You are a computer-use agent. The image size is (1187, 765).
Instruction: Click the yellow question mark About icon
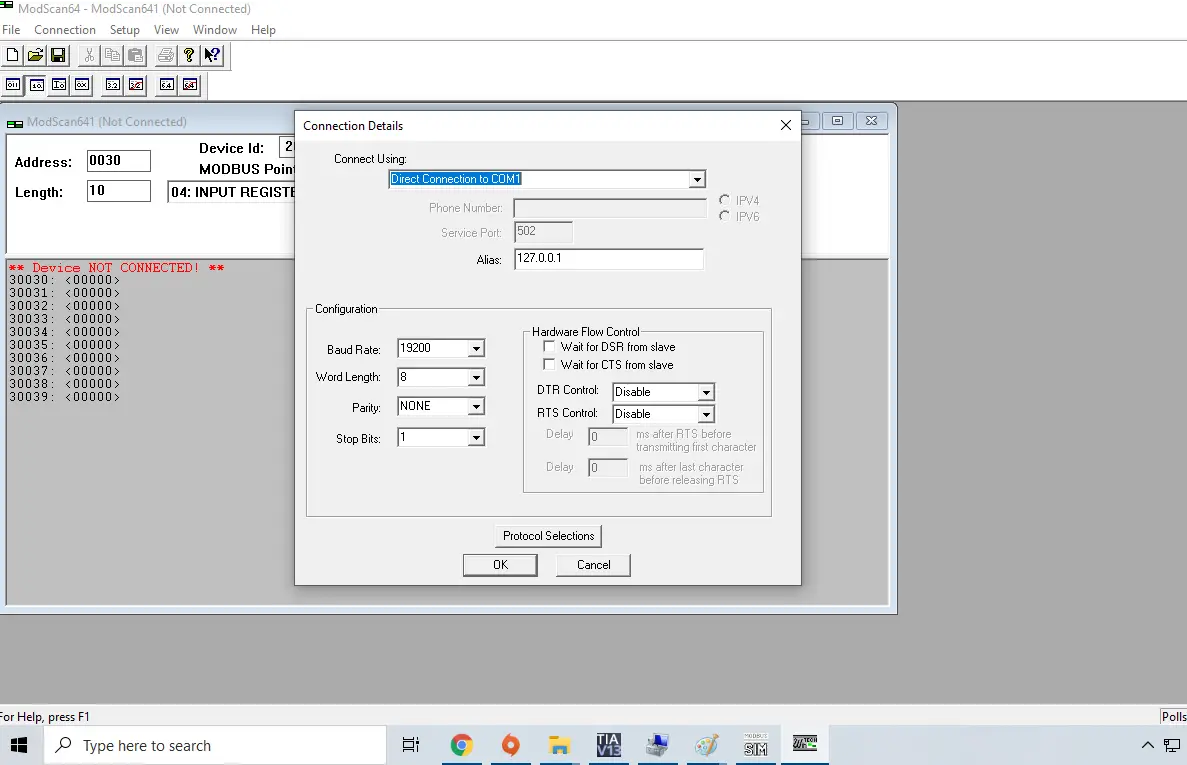click(x=188, y=55)
